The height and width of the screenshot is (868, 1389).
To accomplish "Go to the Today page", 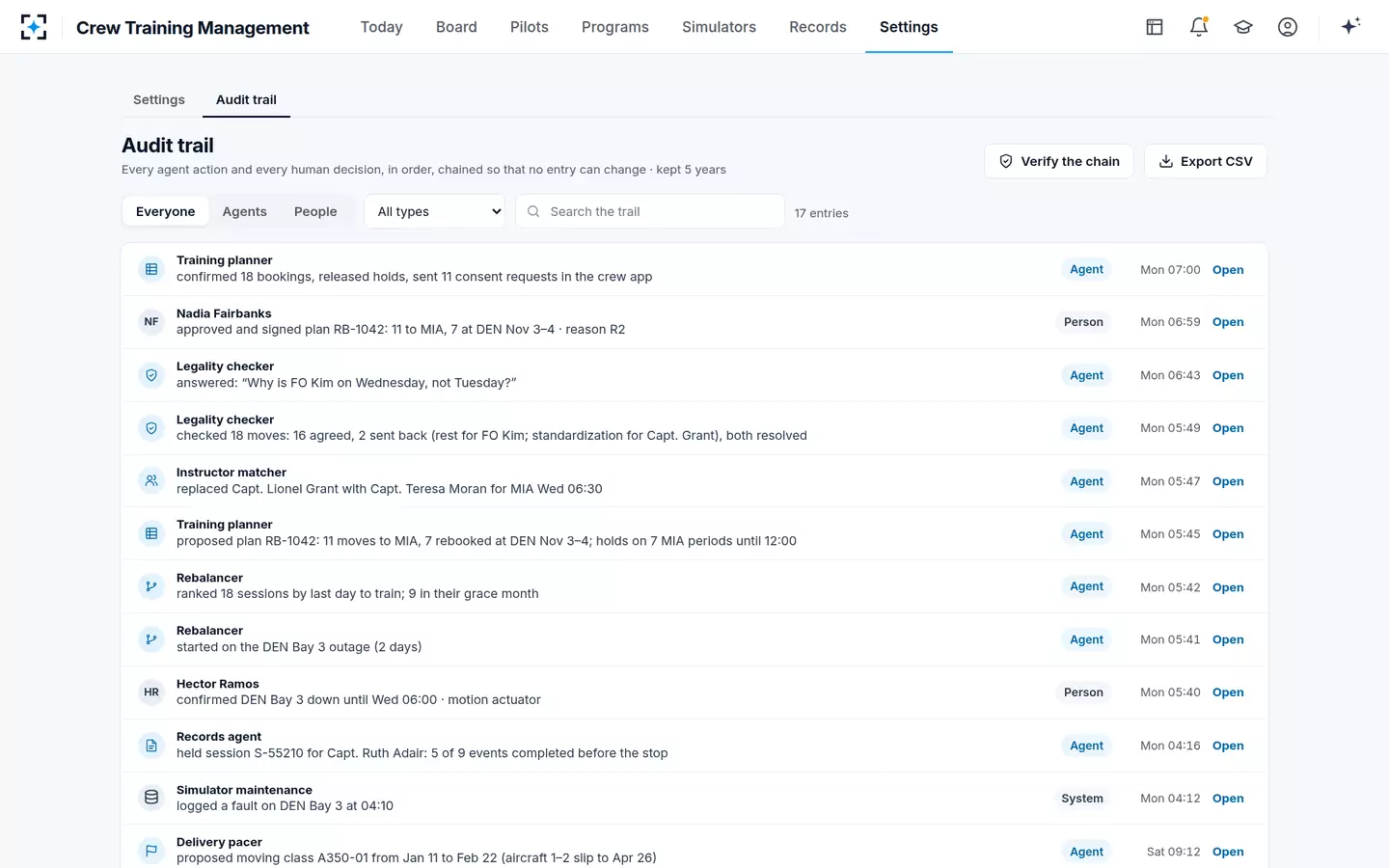I will coord(382,27).
